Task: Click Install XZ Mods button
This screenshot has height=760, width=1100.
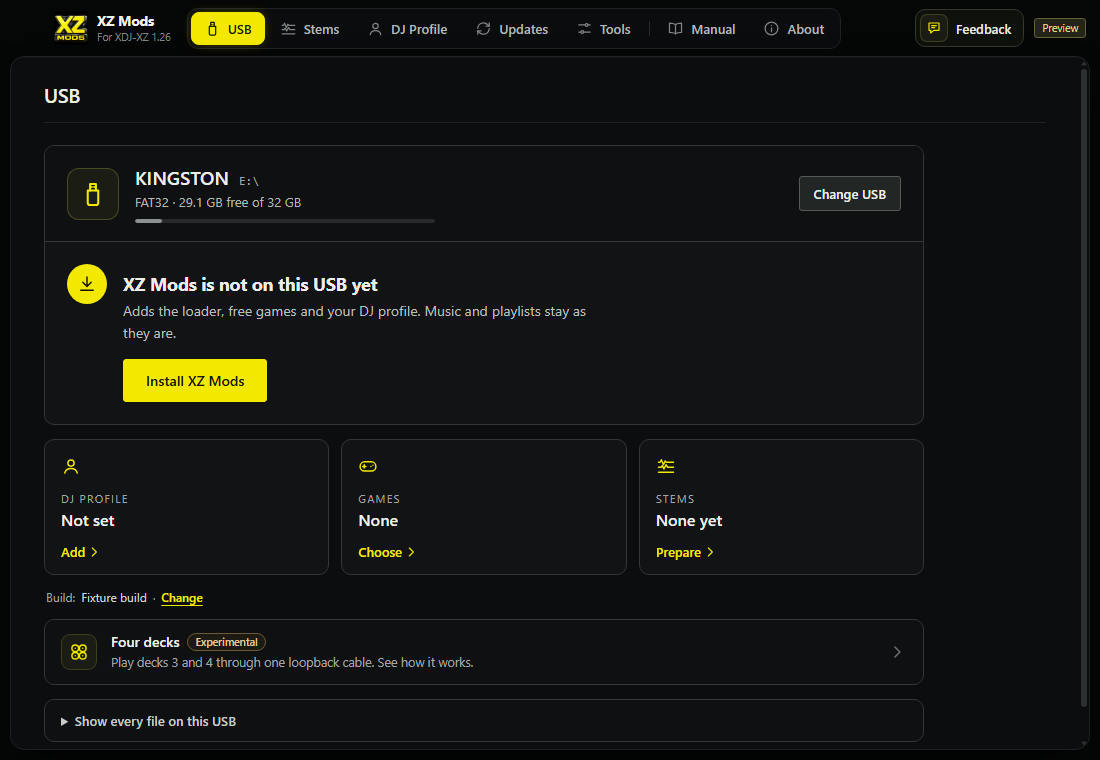Action: tap(195, 381)
